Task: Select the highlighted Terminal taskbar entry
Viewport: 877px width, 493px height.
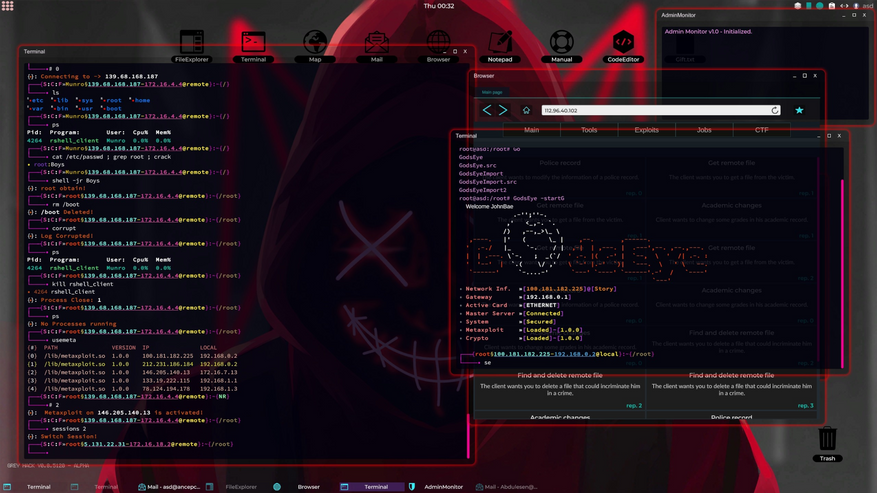Action: pyautogui.click(x=371, y=487)
